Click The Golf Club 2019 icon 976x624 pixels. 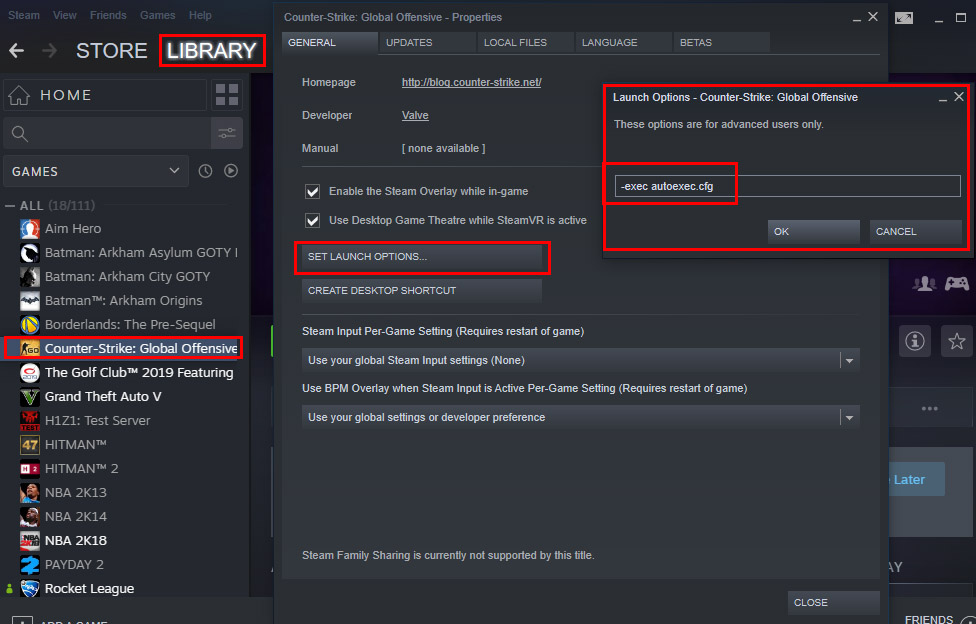tap(30, 372)
